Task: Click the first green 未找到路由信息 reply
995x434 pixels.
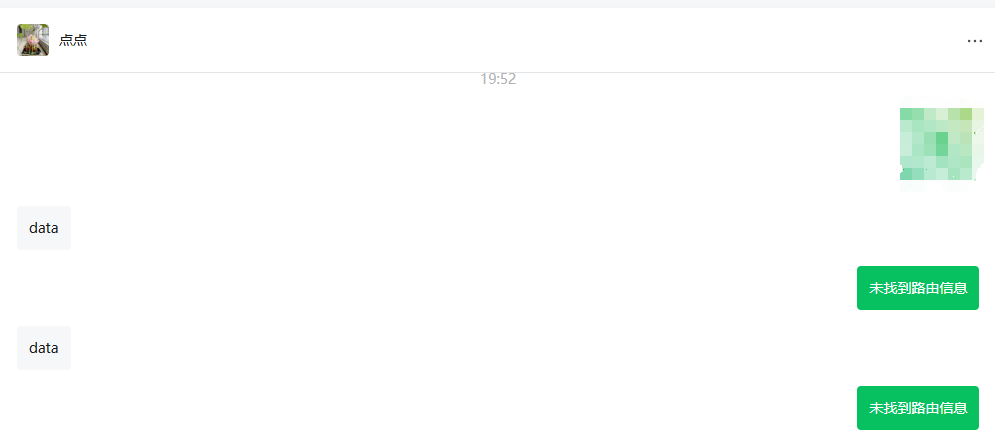Action: 918,288
